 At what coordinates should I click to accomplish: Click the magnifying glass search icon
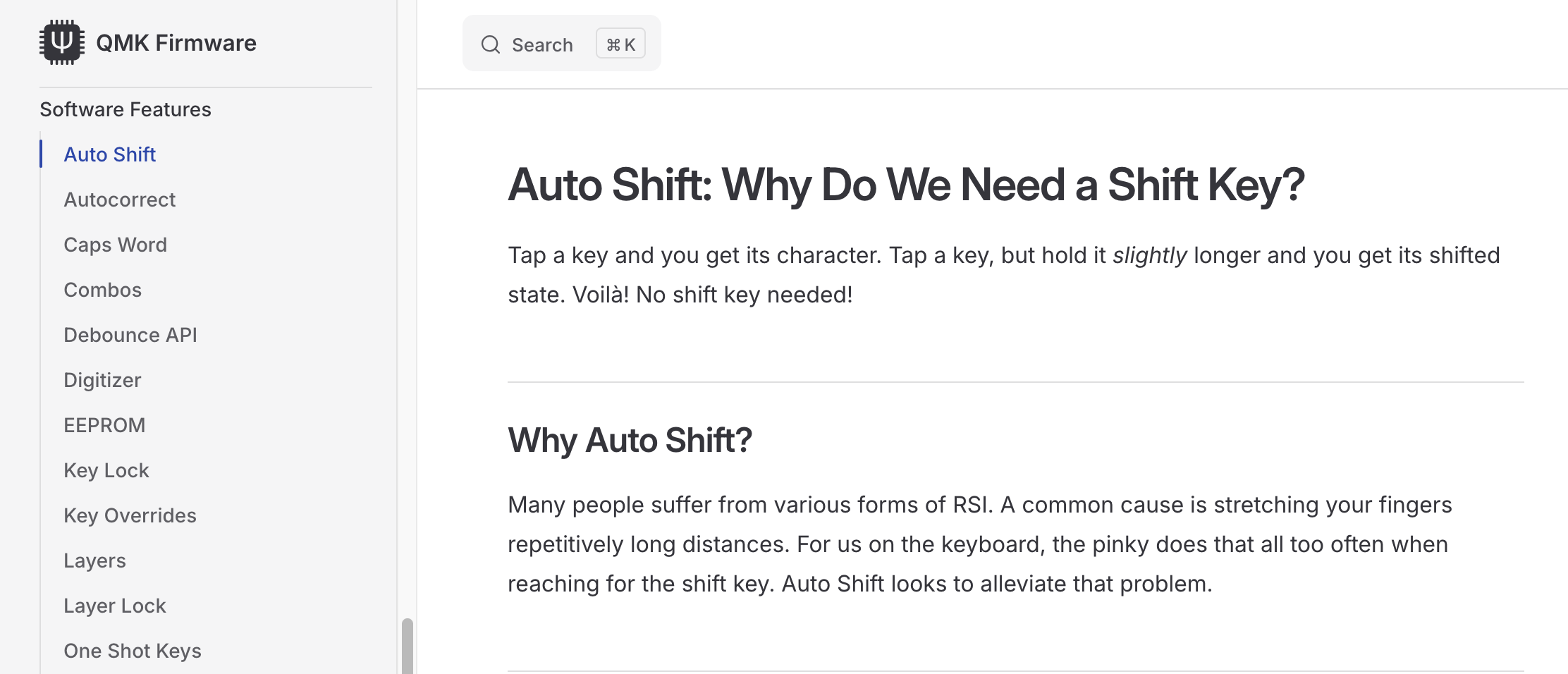point(491,44)
